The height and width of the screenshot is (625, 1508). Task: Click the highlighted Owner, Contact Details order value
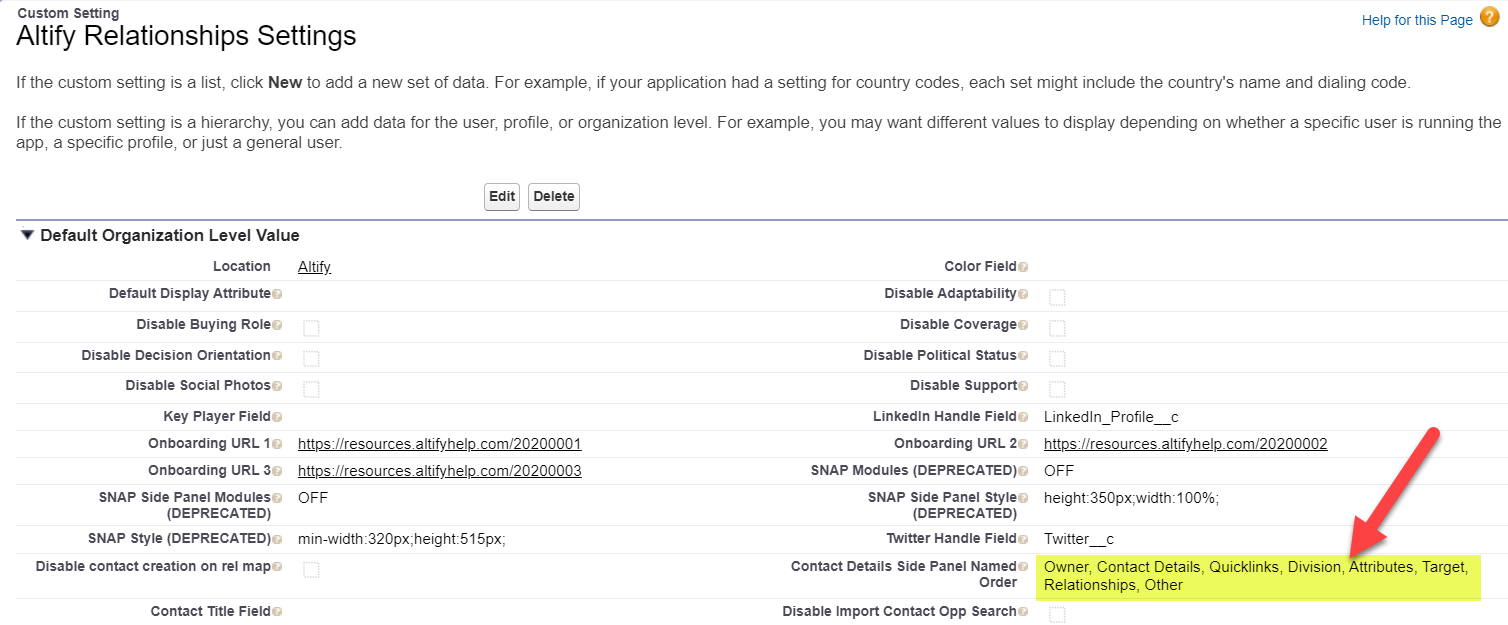click(1256, 576)
